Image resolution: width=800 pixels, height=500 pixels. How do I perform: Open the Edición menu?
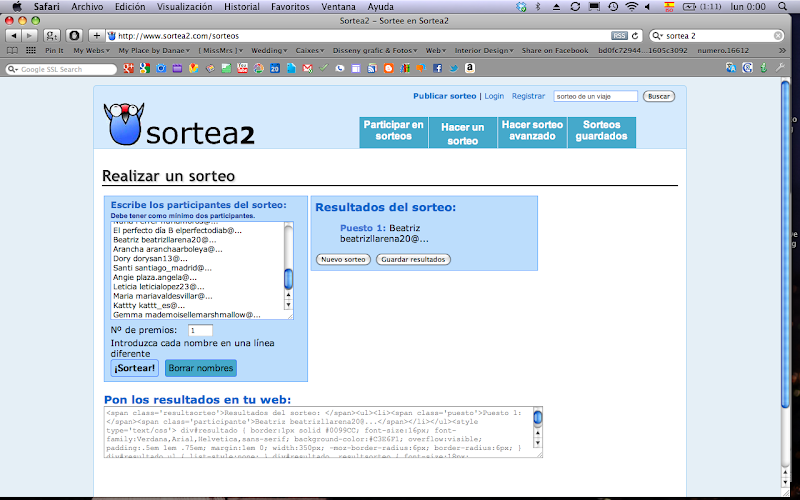point(130,7)
